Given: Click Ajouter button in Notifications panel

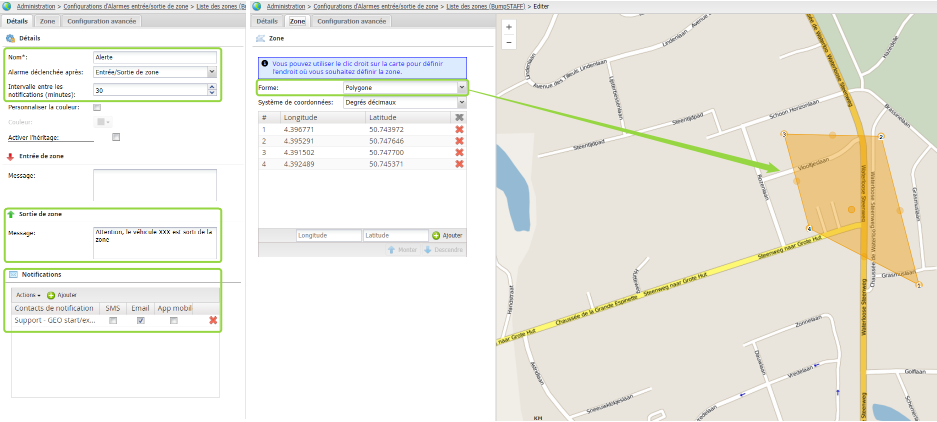Looking at the screenshot, I should tap(62, 295).
